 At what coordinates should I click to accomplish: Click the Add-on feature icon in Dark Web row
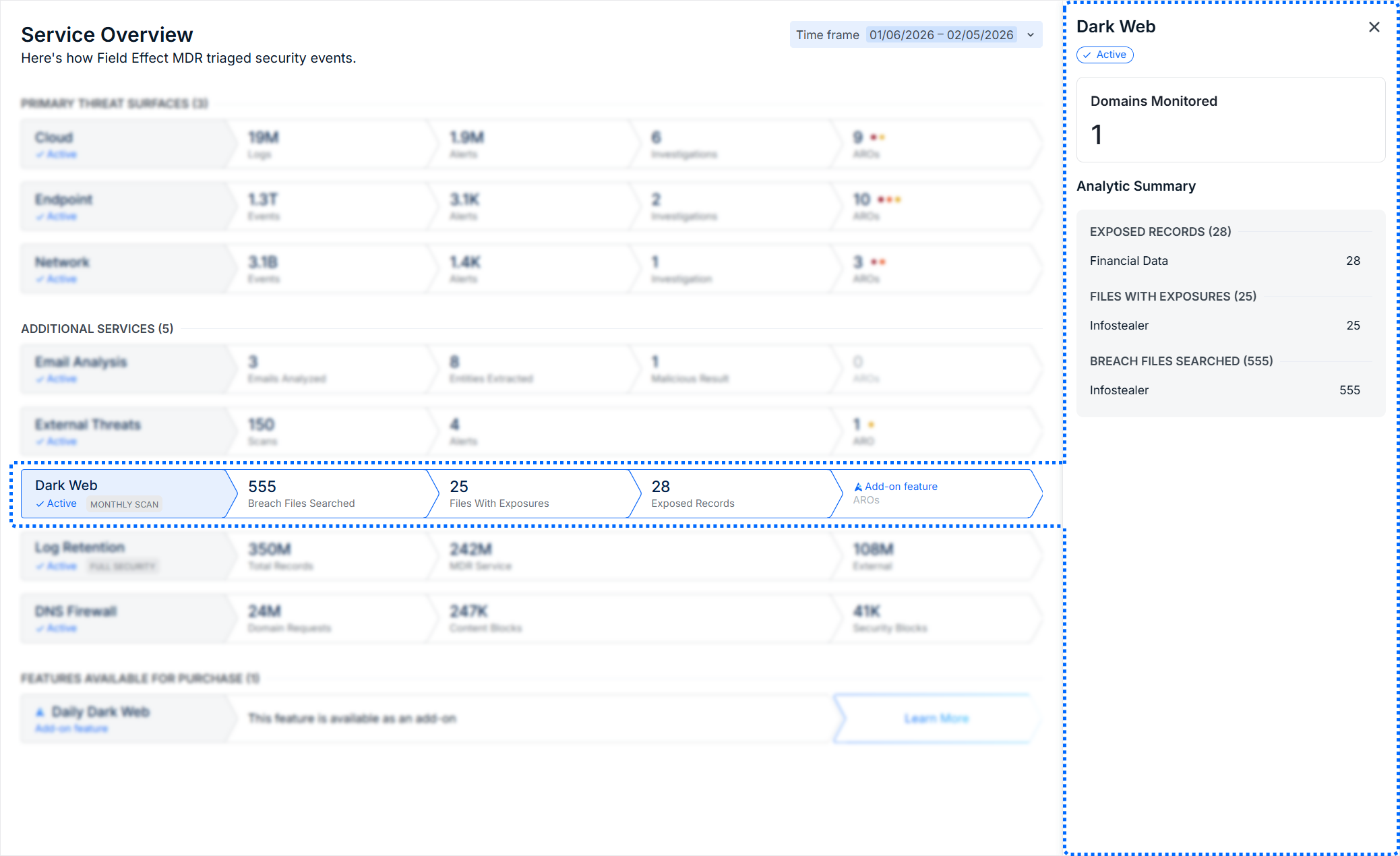point(858,487)
